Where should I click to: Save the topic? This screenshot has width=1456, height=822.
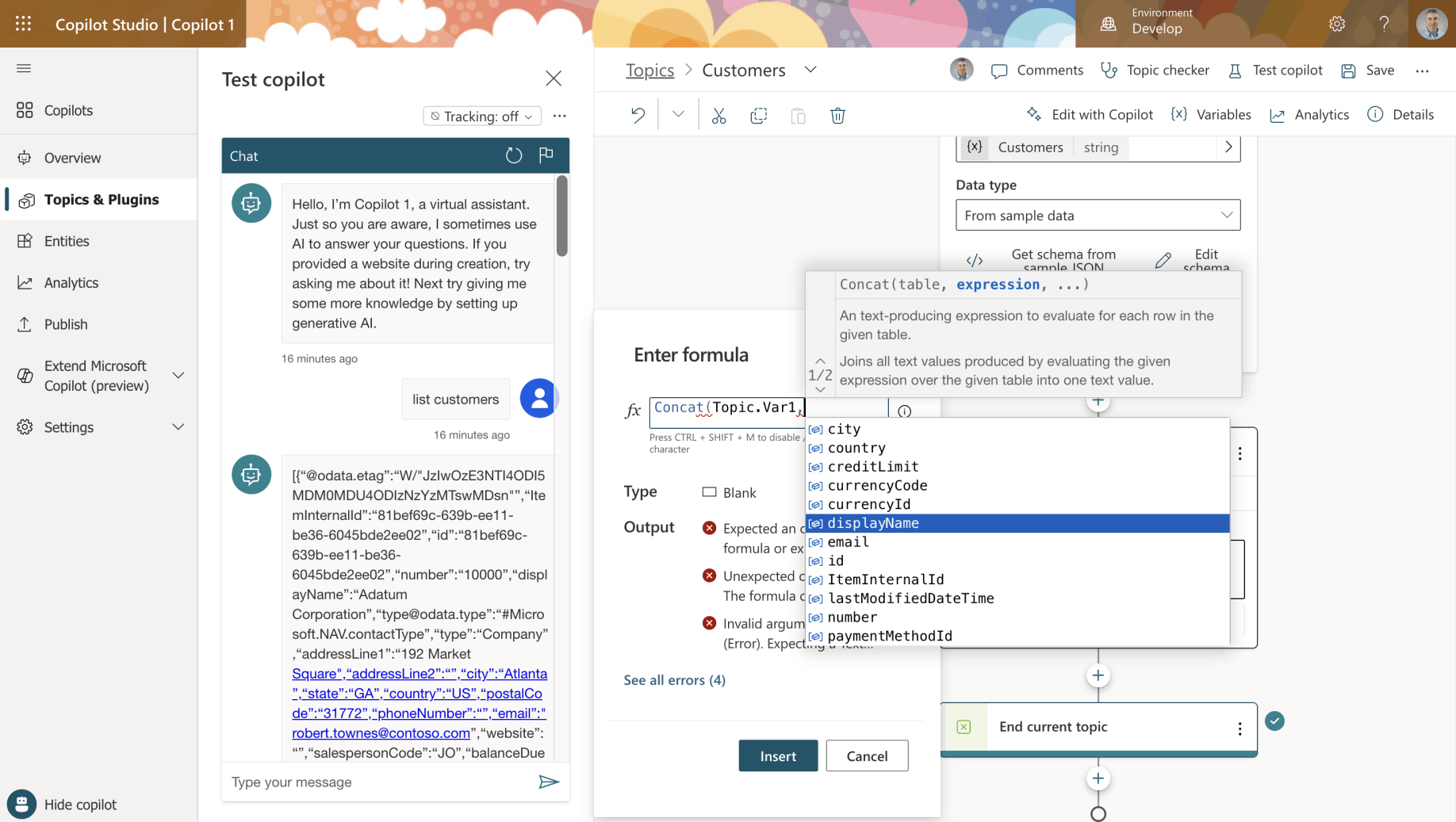pos(1368,71)
